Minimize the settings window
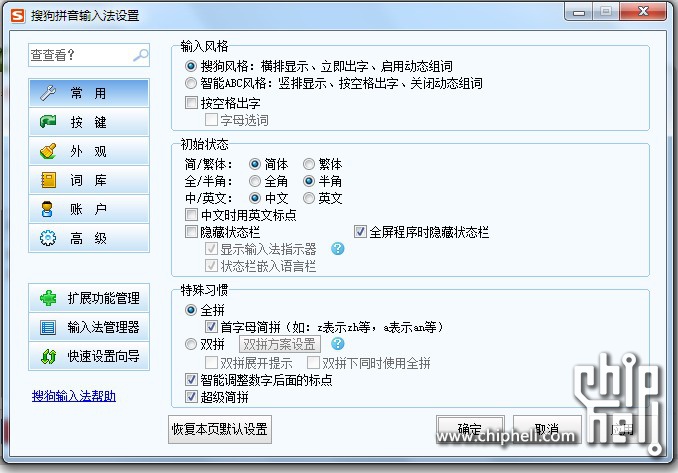Screen dimensions: 678x473 tap(579, 11)
